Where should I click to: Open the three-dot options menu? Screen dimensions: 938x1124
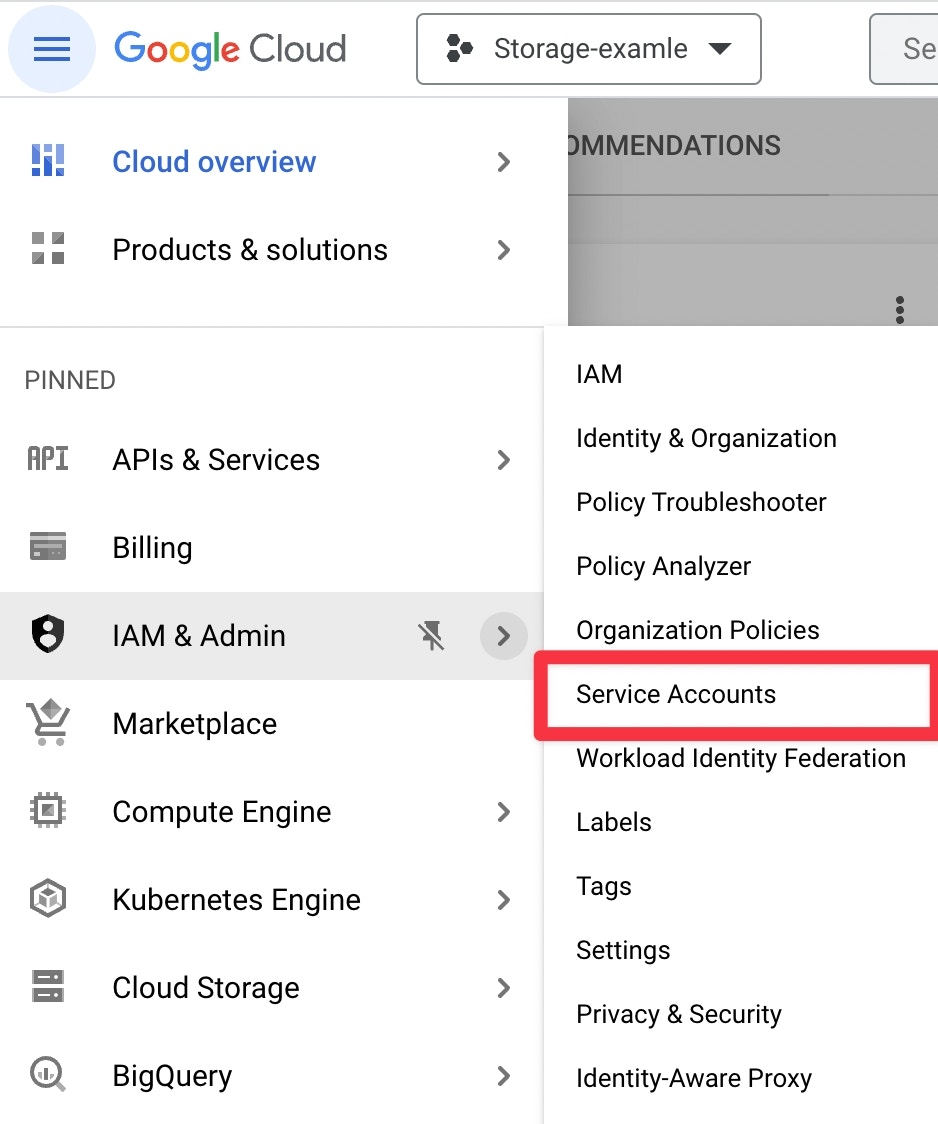pos(900,310)
